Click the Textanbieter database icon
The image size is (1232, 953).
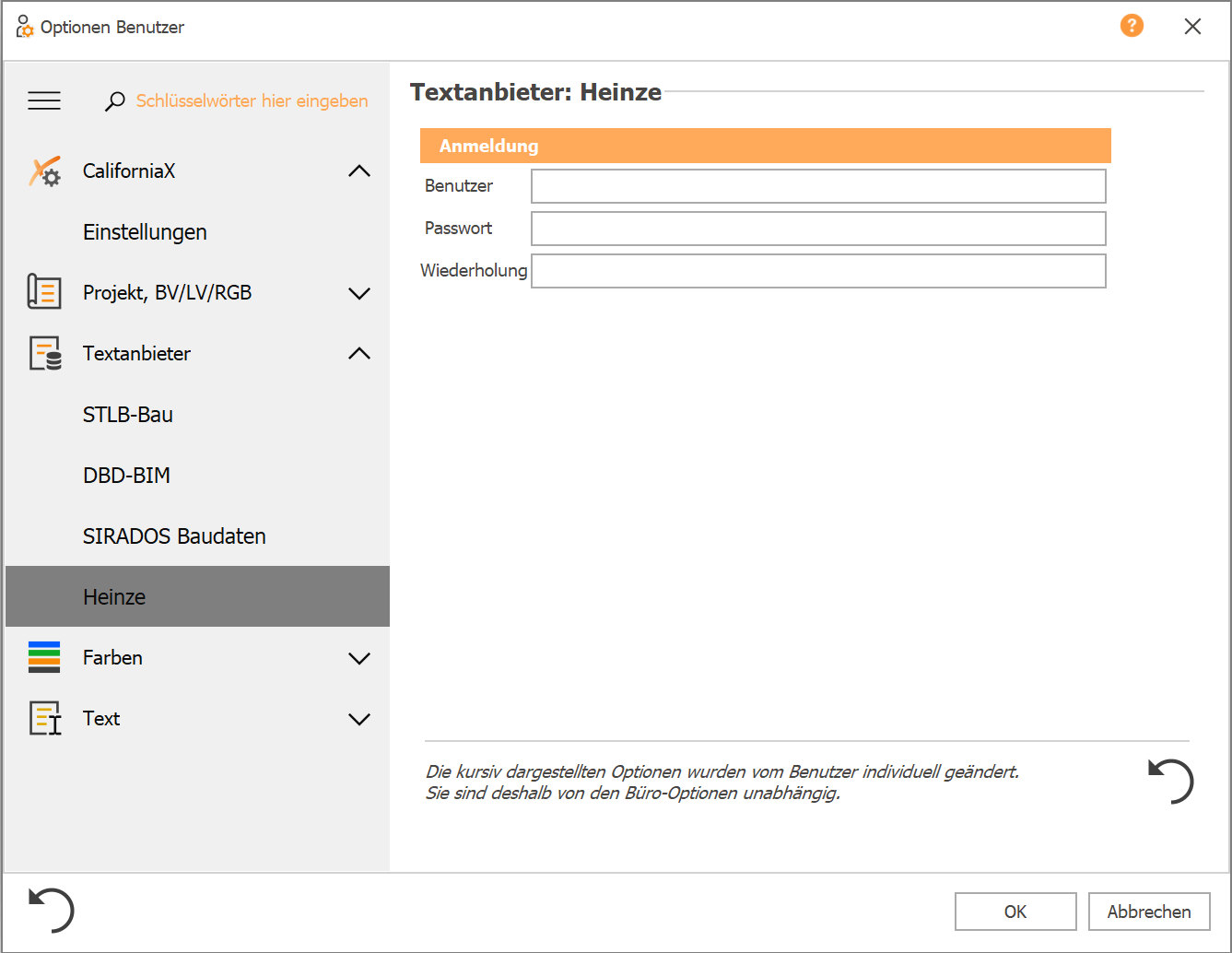point(45,353)
